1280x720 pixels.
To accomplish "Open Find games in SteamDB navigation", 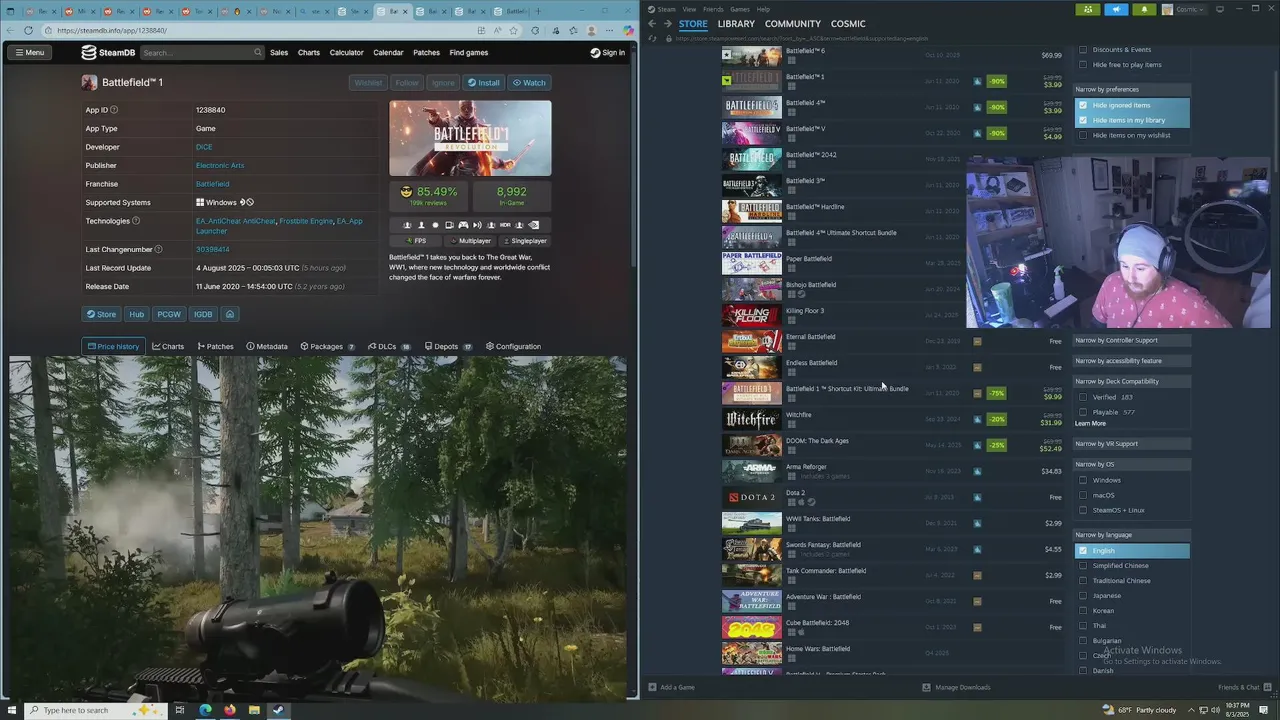I will pos(468,52).
